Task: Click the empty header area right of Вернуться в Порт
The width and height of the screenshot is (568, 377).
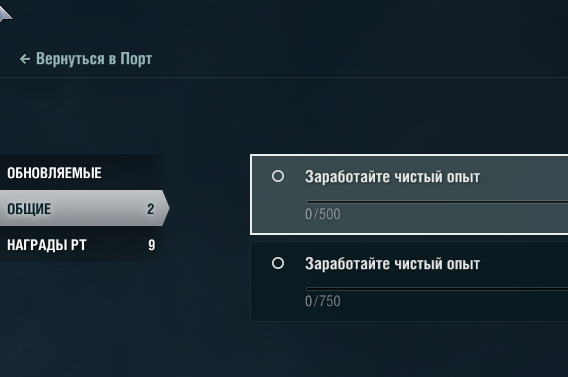Action: click(359, 59)
